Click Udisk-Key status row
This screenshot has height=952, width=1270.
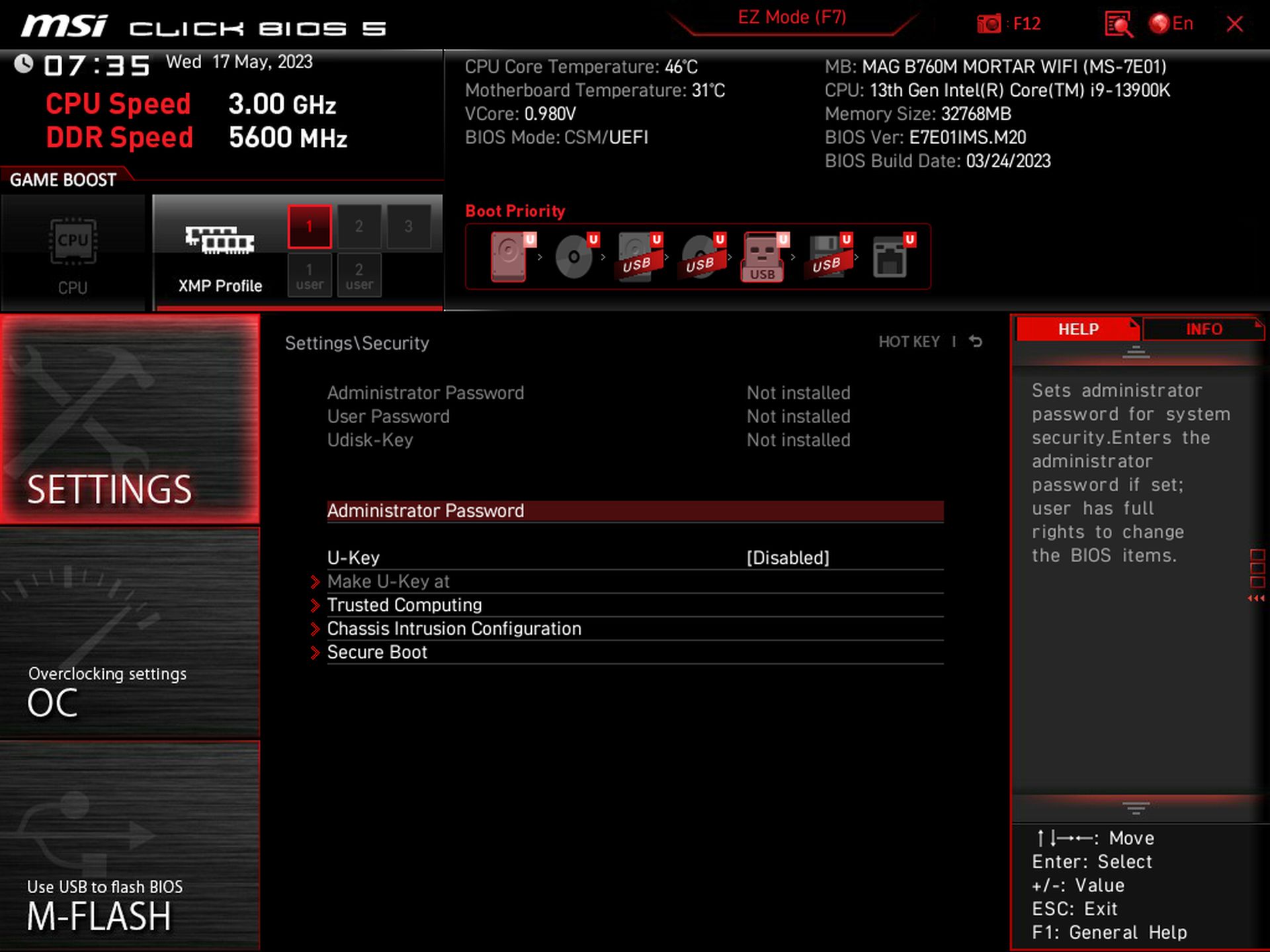pos(589,440)
